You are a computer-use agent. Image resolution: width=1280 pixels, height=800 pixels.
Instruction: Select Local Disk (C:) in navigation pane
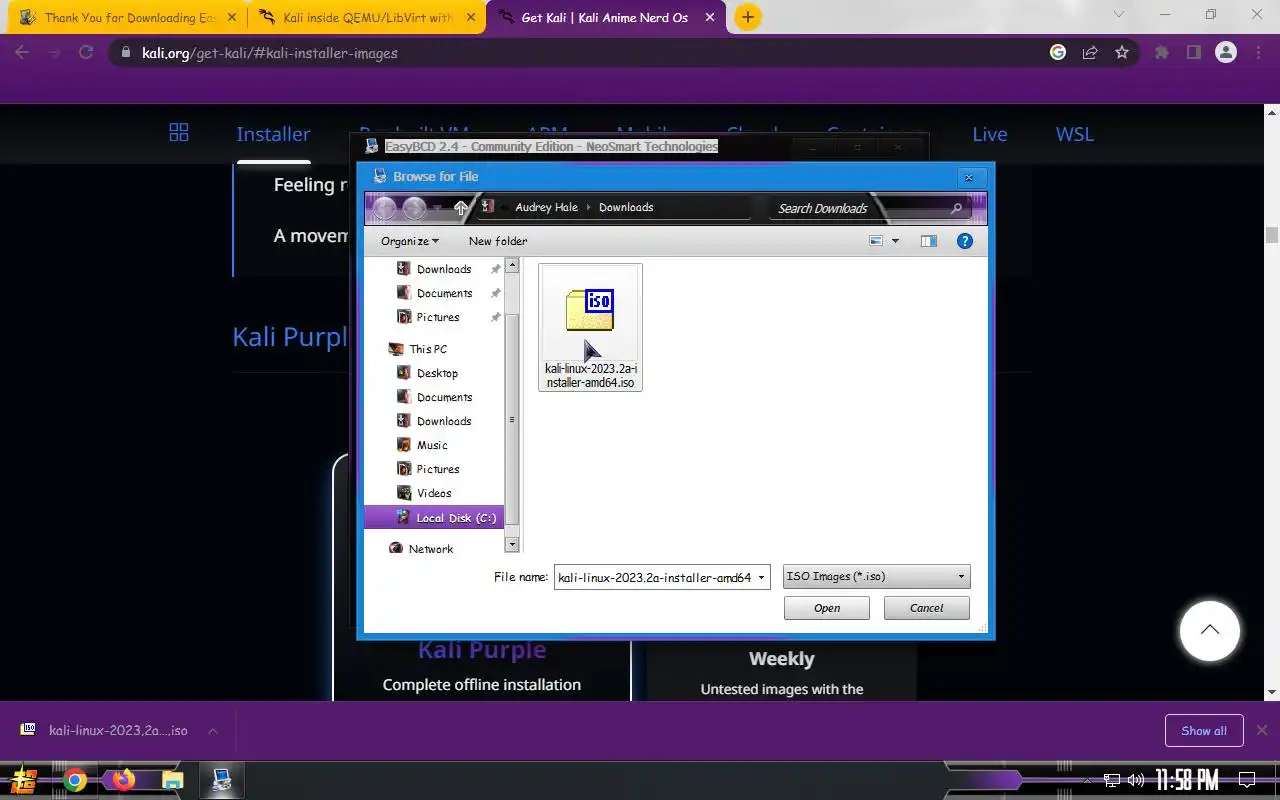(434, 517)
